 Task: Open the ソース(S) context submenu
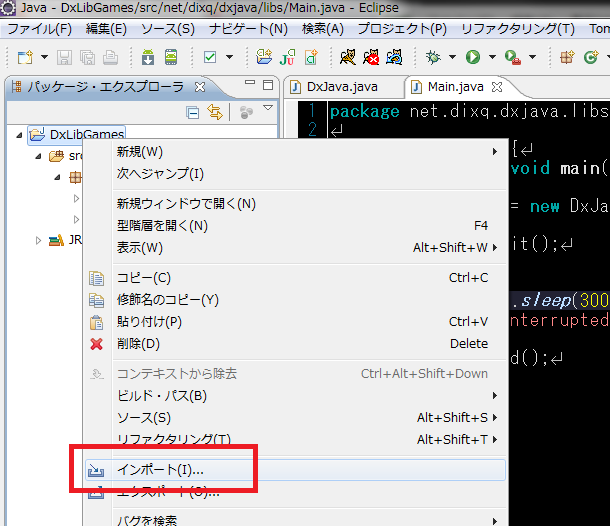[295, 418]
